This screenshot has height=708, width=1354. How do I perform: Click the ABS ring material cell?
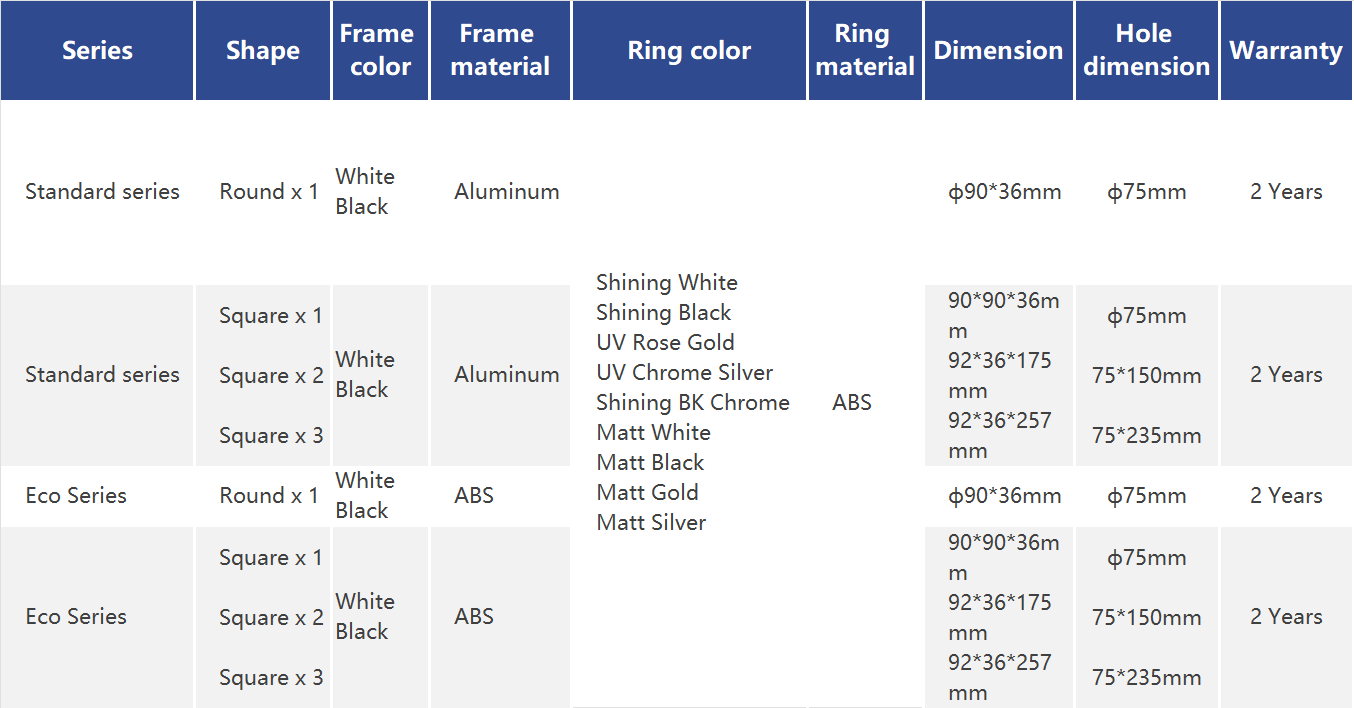pyautogui.click(x=851, y=403)
